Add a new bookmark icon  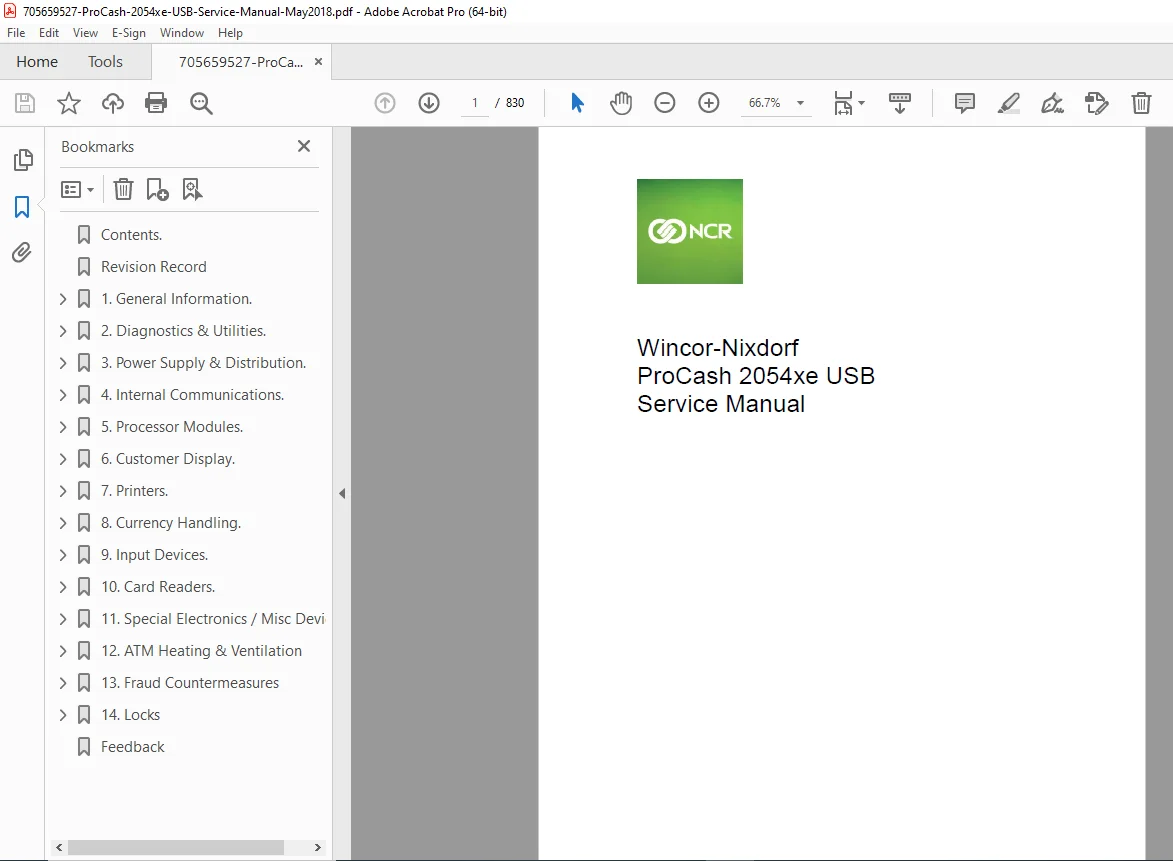point(157,189)
